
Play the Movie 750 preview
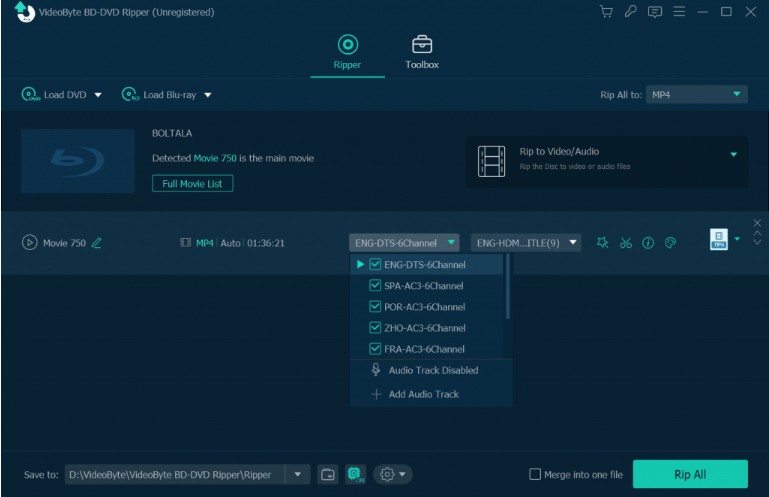pyautogui.click(x=29, y=242)
